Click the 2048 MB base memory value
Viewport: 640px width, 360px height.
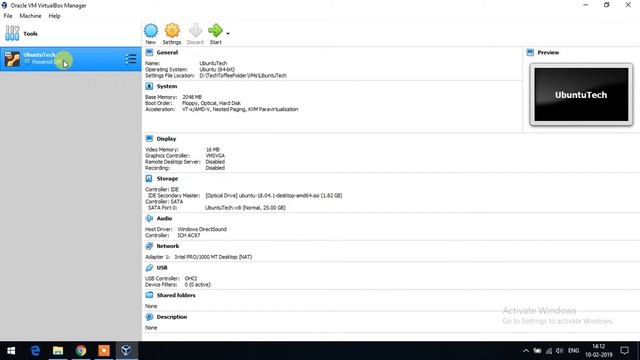192,97
